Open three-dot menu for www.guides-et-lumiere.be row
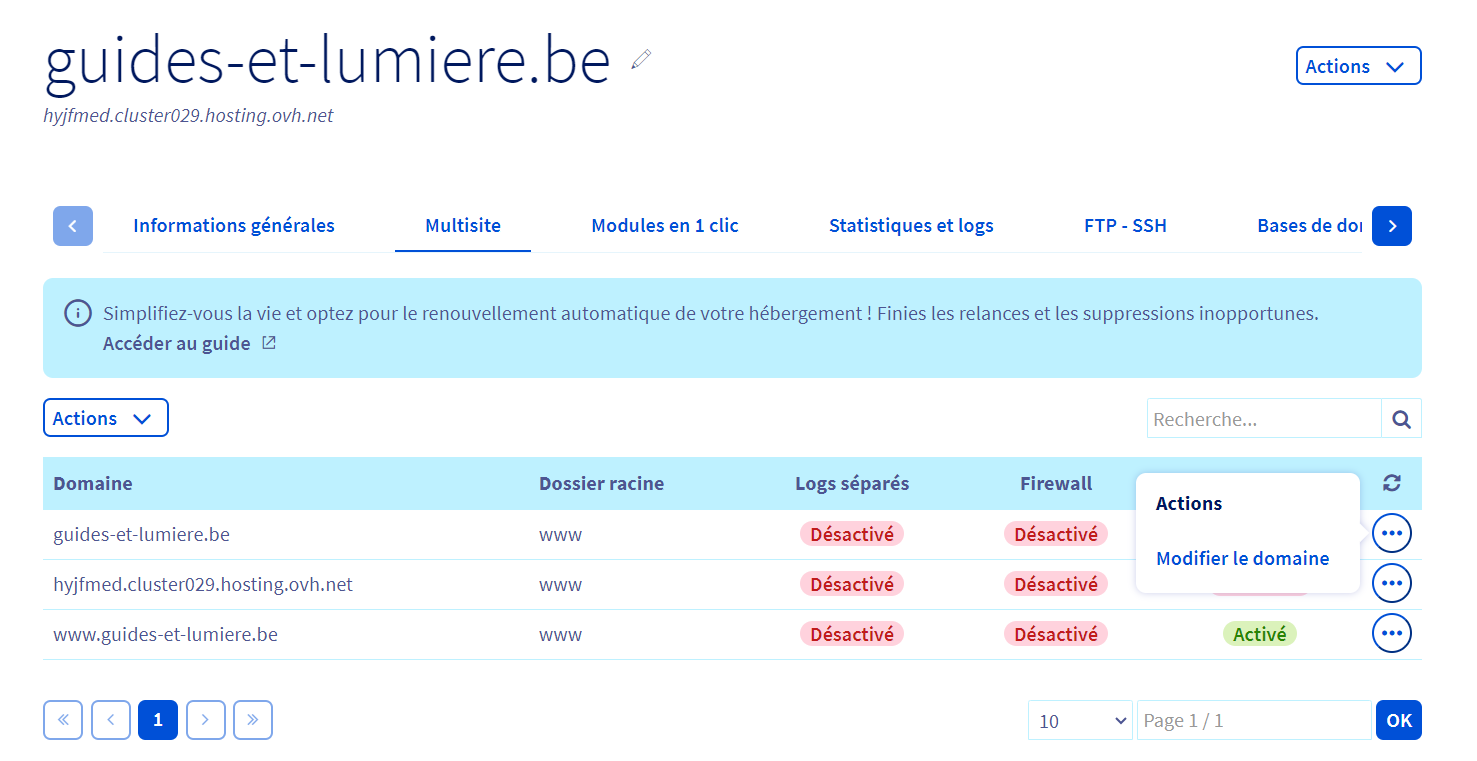The image size is (1477, 761). pos(1391,633)
